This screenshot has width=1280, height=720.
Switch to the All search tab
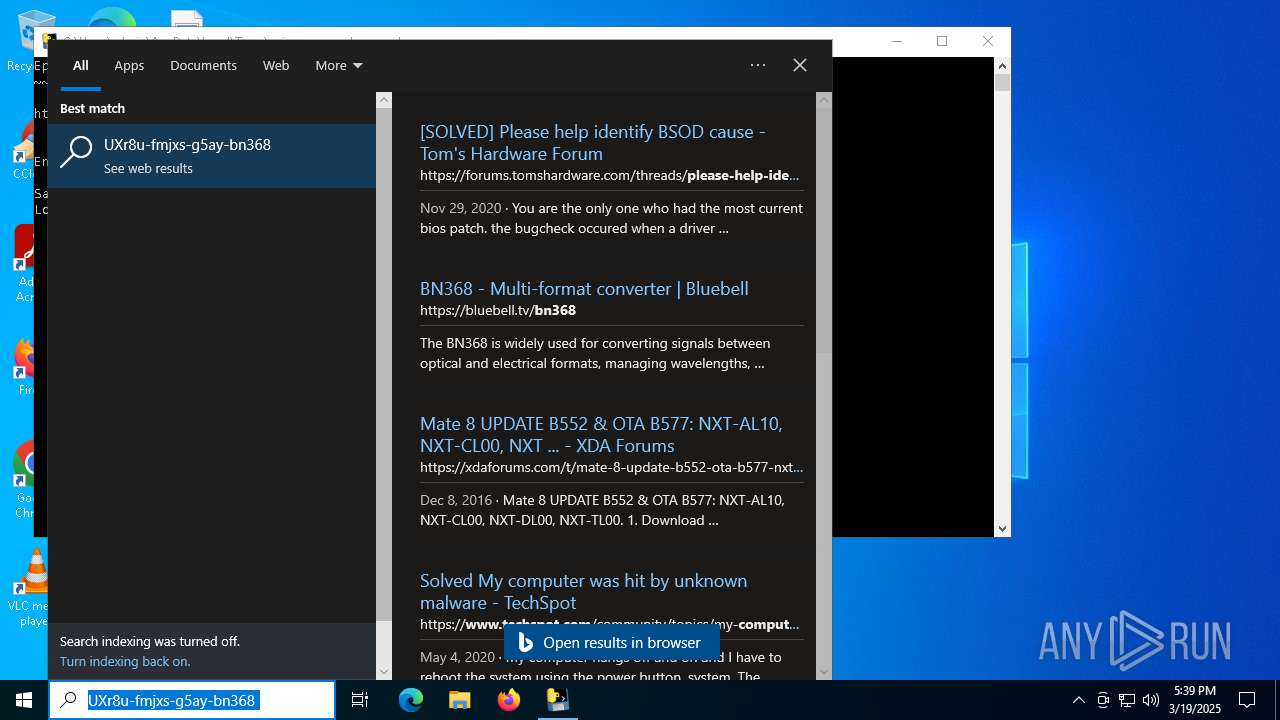click(81, 65)
